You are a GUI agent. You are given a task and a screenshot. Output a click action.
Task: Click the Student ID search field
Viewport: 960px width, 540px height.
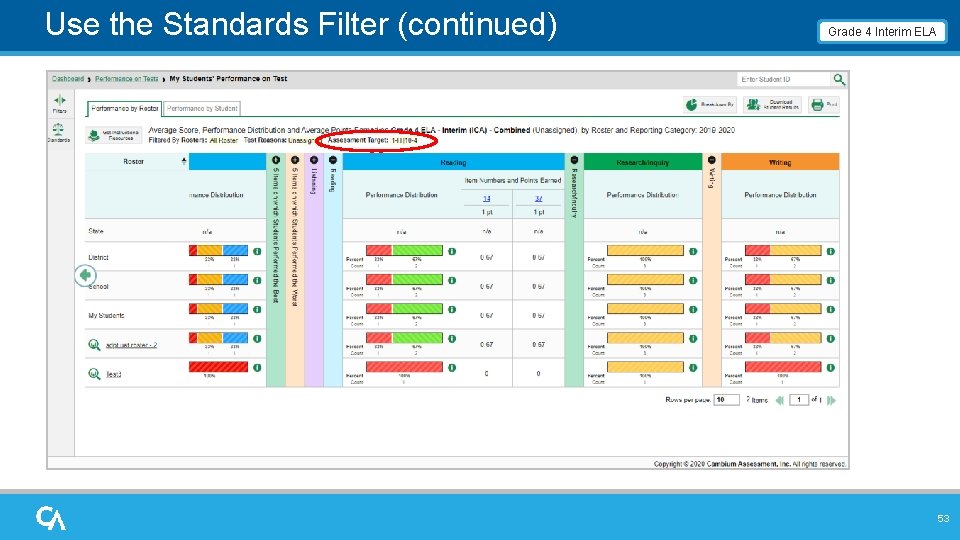(784, 79)
